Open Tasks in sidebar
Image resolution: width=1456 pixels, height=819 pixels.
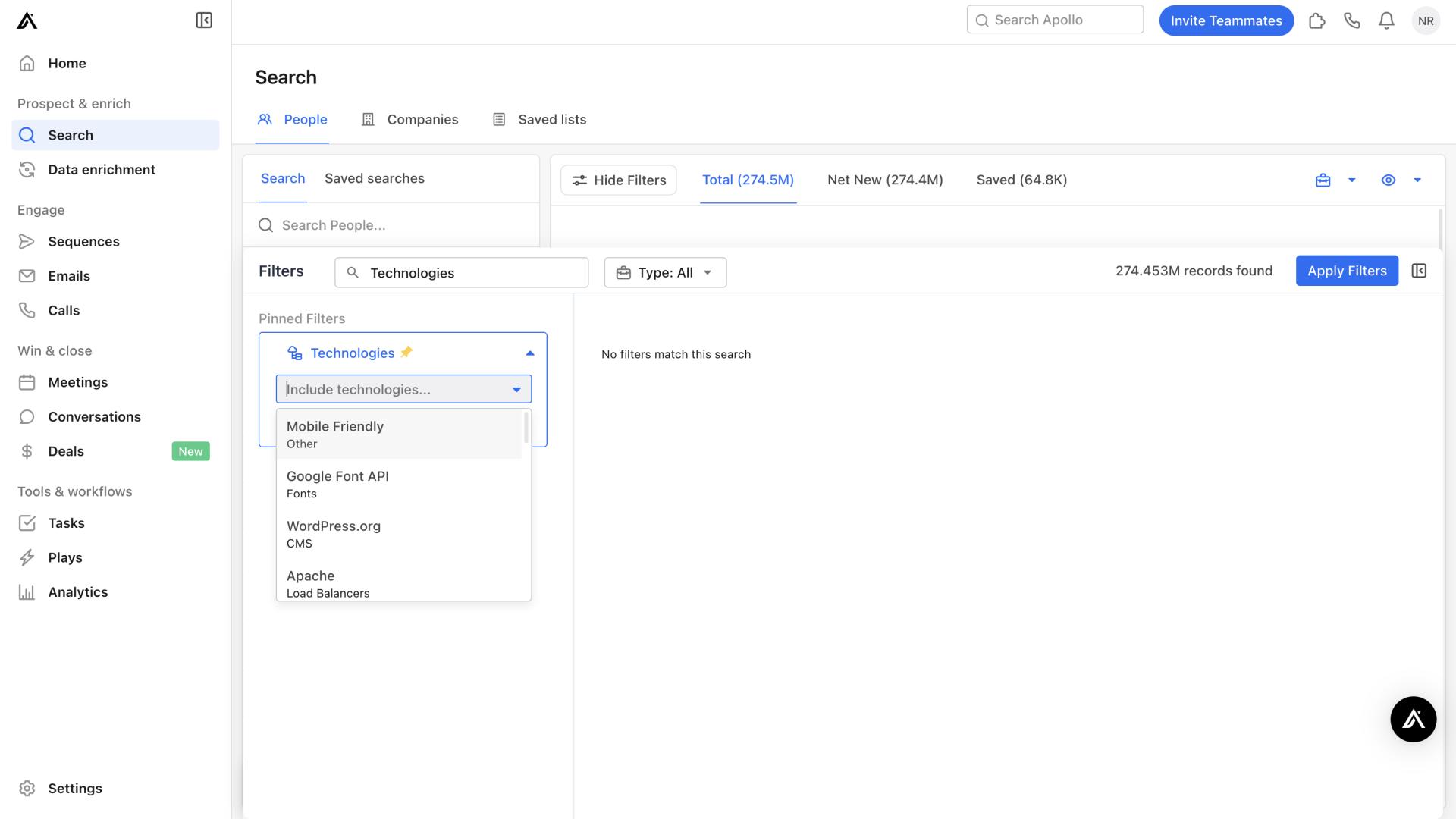[115, 523]
